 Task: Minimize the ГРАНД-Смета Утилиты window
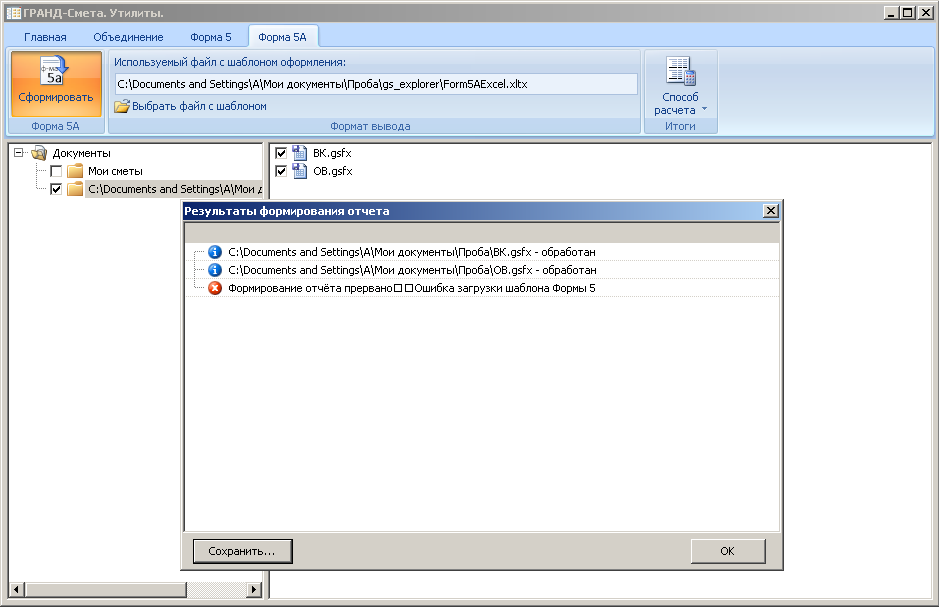891,13
